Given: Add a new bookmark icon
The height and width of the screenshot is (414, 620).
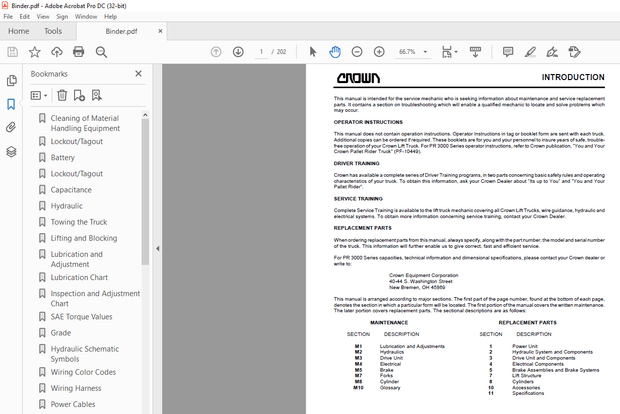Looking at the screenshot, I should pos(79,95).
